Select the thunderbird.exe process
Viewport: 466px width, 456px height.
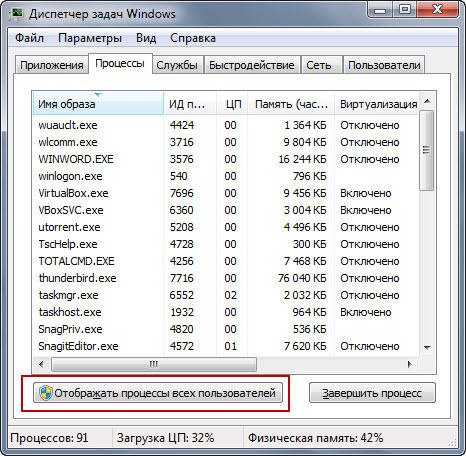coord(226,278)
